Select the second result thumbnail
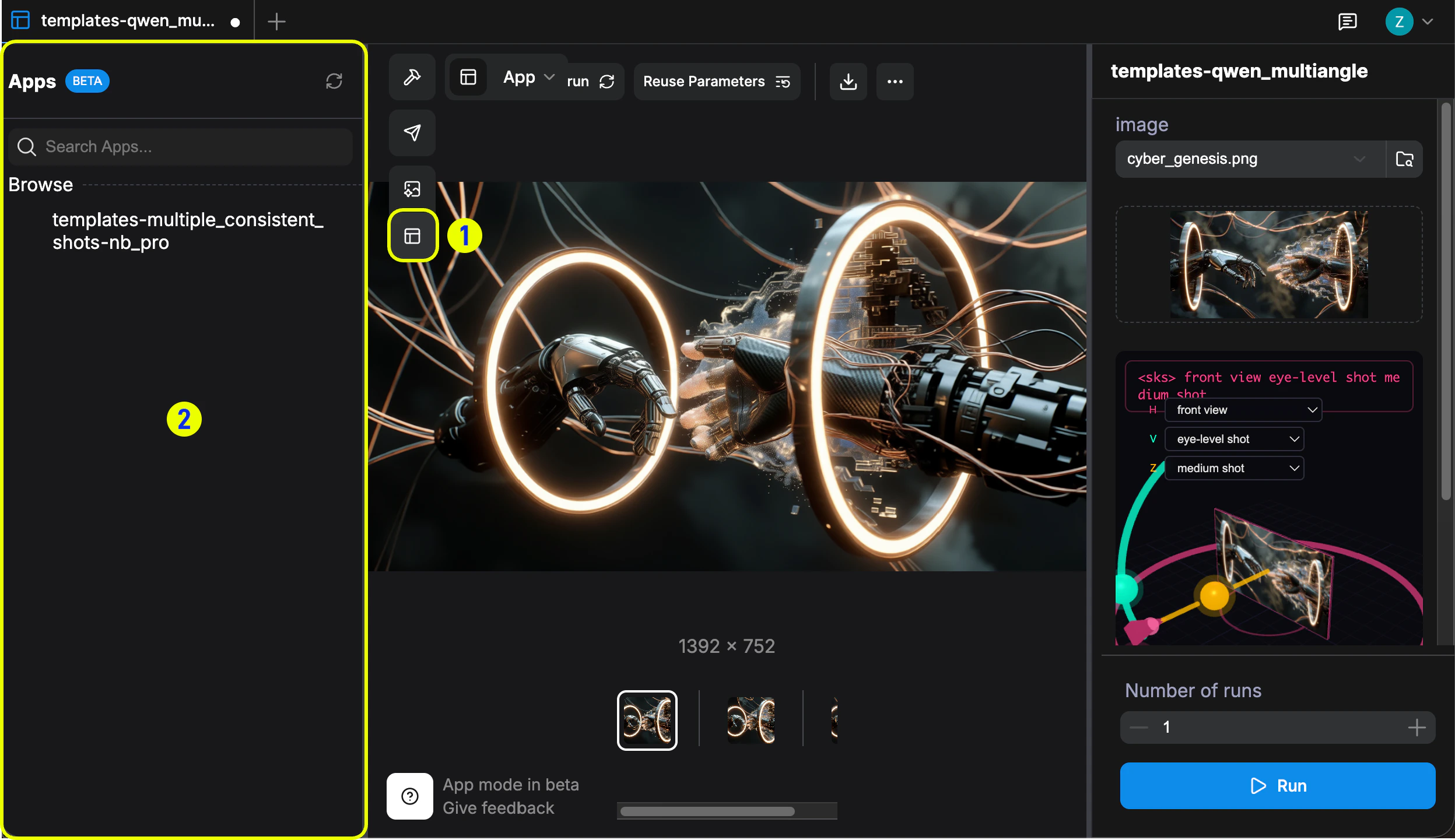 (751, 719)
